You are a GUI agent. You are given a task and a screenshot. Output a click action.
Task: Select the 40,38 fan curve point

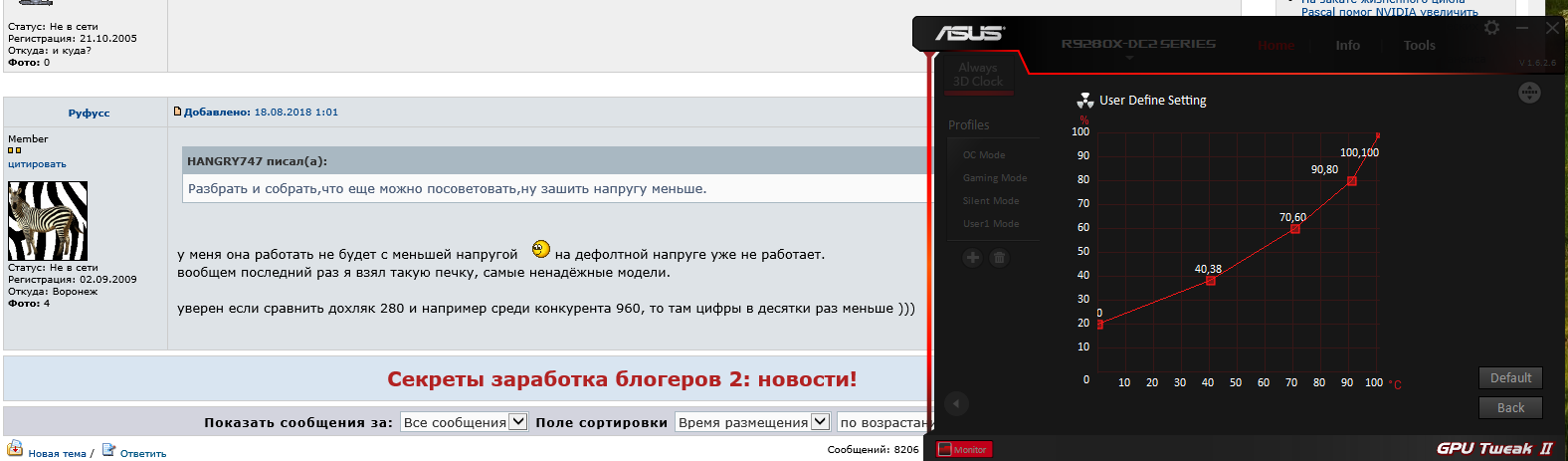tap(1210, 281)
